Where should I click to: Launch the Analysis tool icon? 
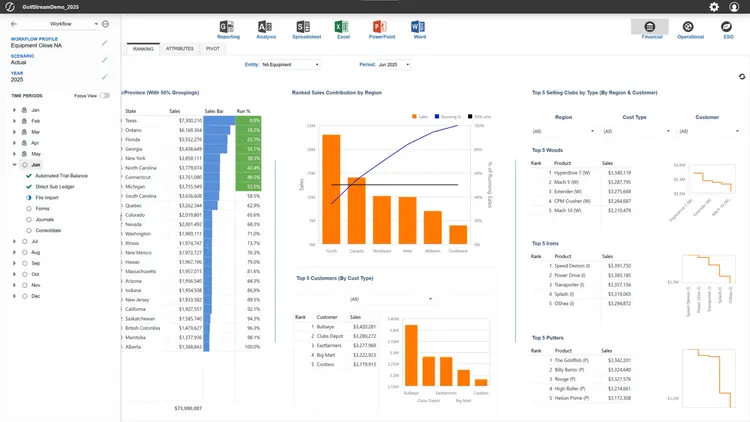tap(265, 26)
